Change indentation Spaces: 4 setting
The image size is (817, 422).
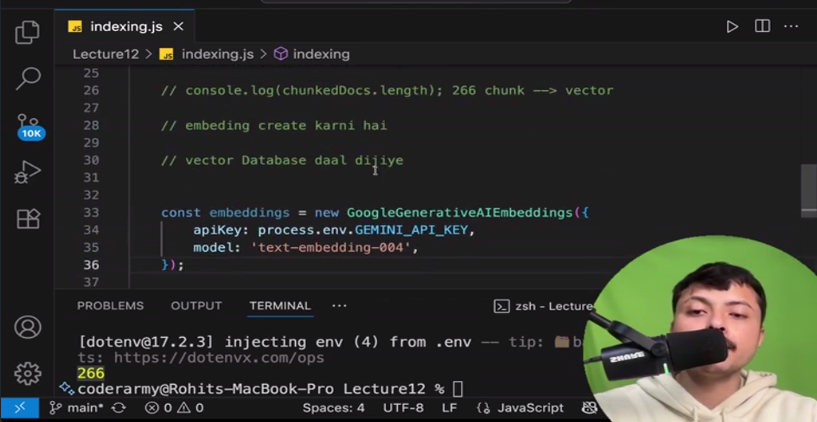[333, 408]
